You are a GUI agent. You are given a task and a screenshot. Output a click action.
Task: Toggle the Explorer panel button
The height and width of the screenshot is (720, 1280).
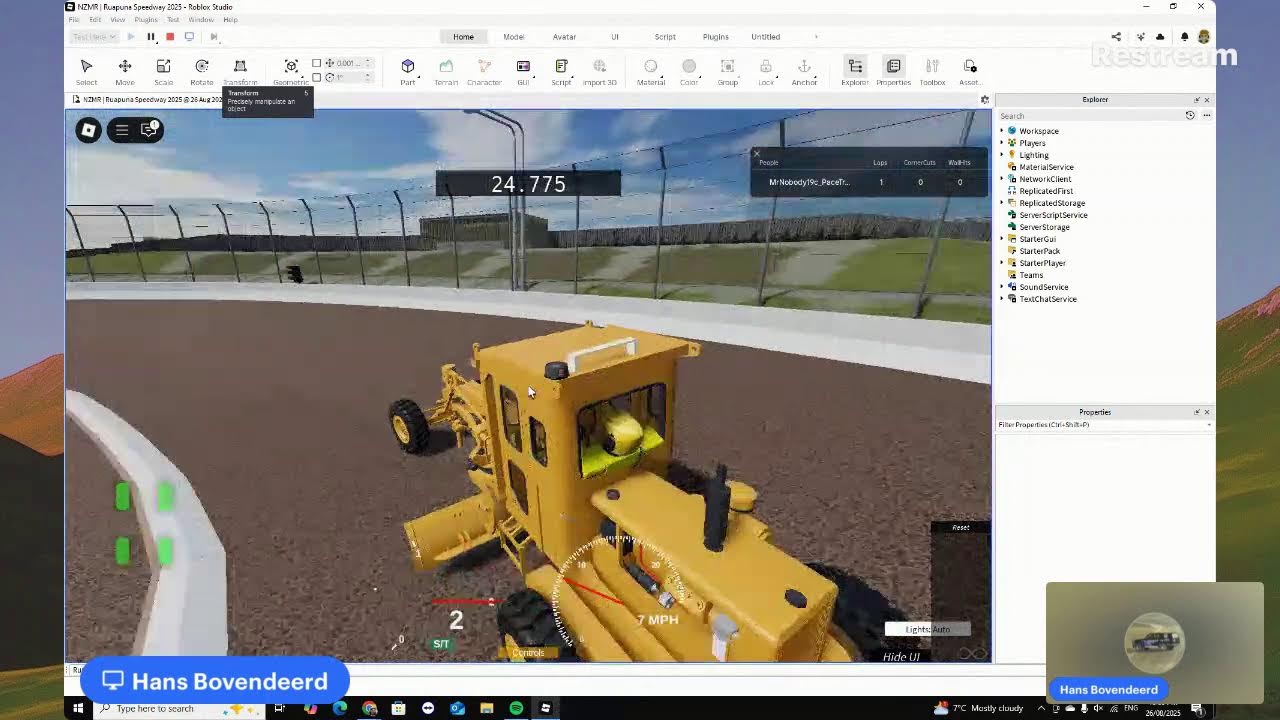coord(855,70)
